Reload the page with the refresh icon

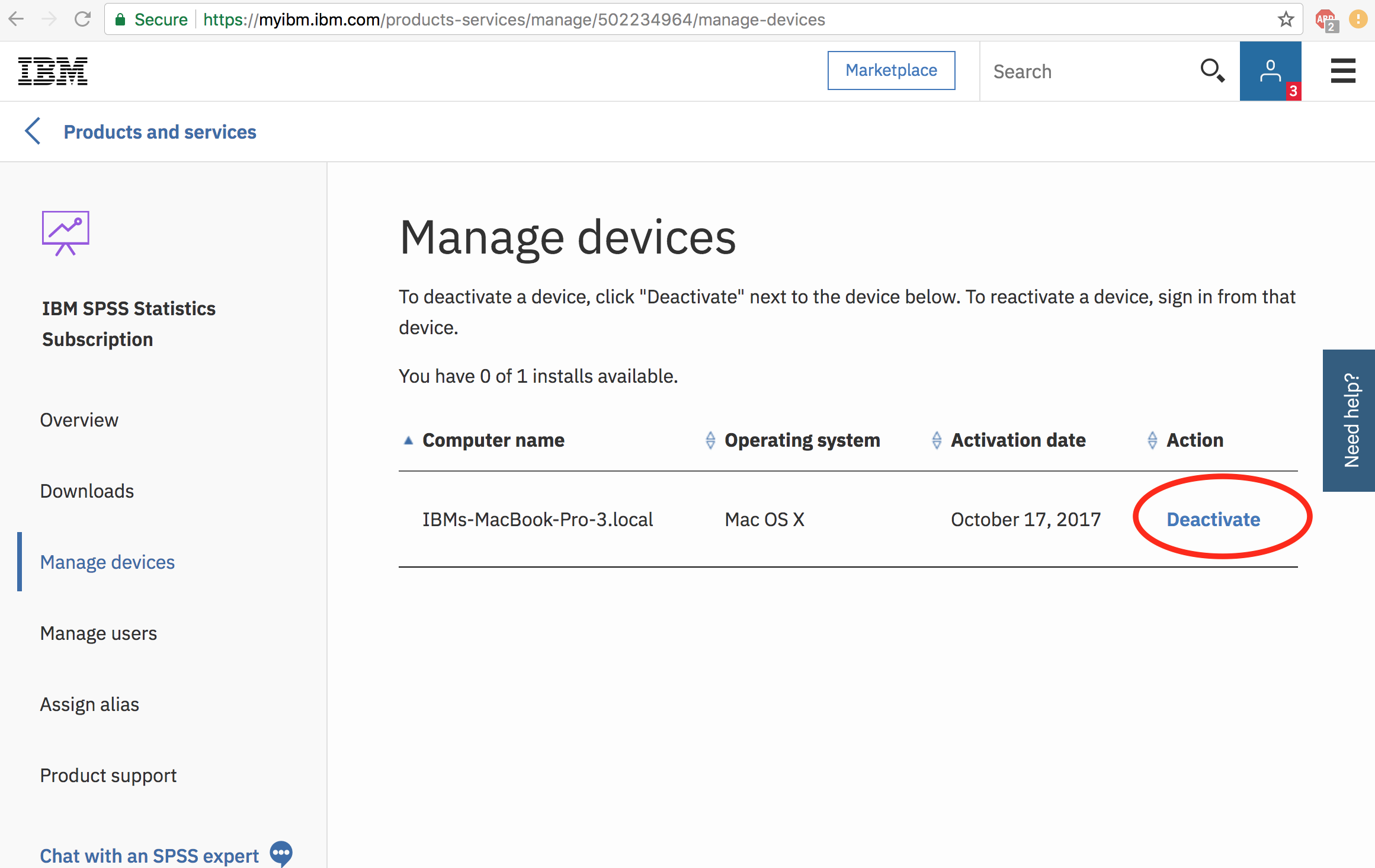(x=82, y=20)
